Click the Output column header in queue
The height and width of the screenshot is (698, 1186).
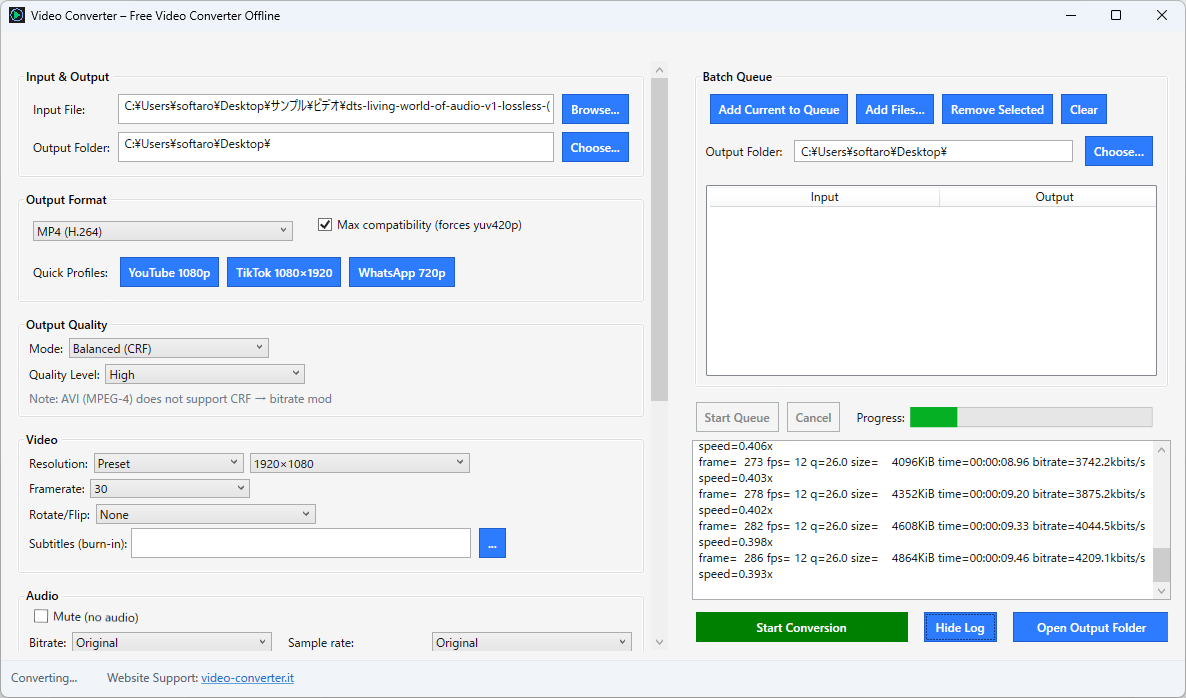(x=1054, y=197)
